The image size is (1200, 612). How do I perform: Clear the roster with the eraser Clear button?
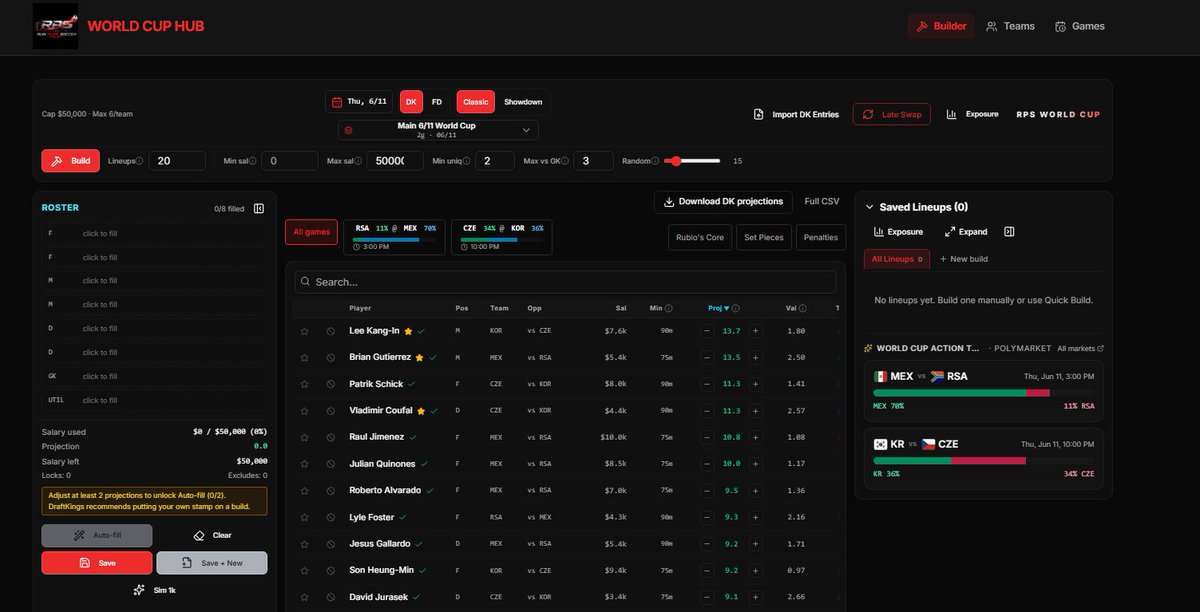pos(212,536)
